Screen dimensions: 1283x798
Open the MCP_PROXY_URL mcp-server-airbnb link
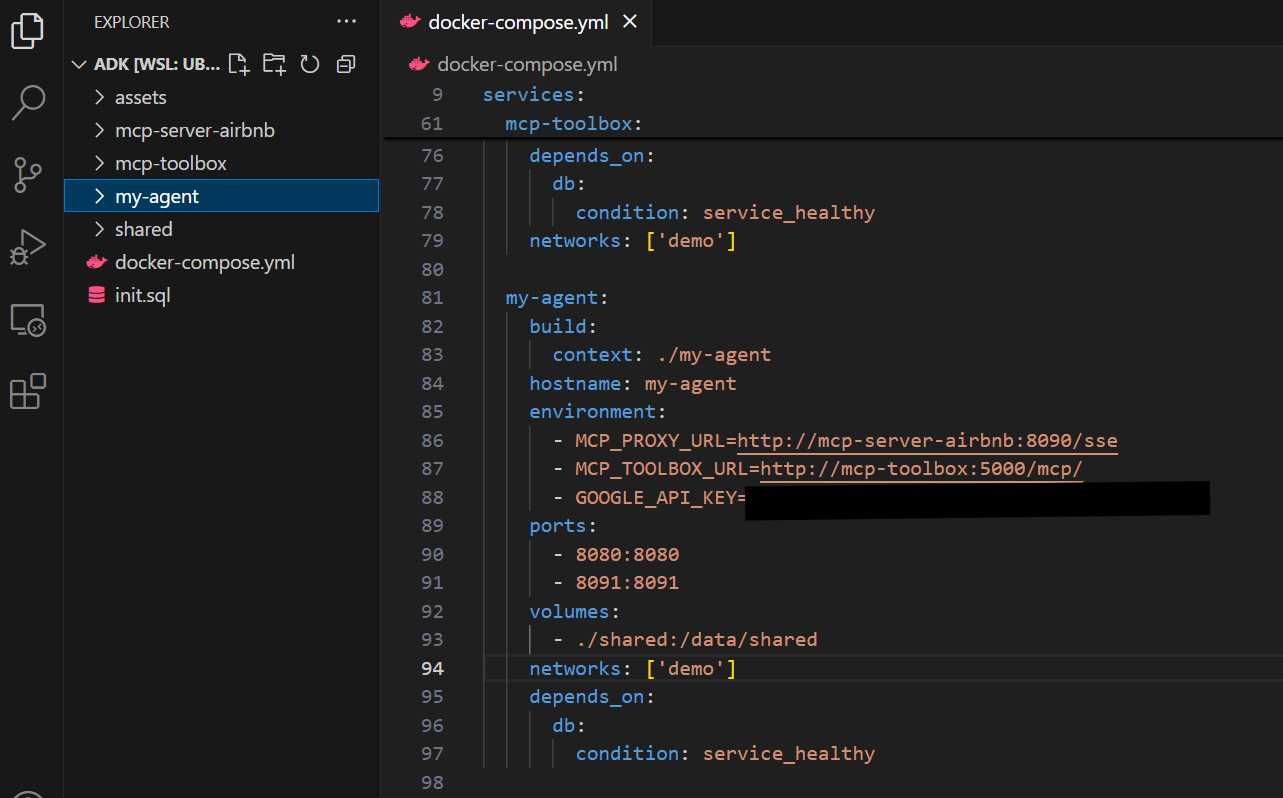click(927, 440)
